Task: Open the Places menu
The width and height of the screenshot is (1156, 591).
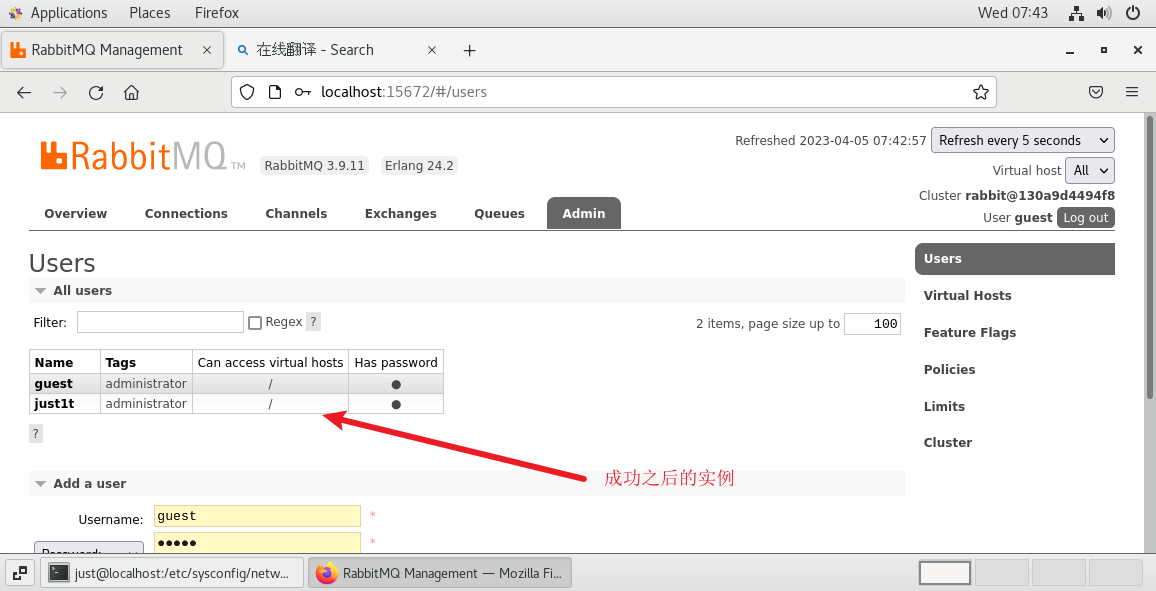Action: click(150, 13)
